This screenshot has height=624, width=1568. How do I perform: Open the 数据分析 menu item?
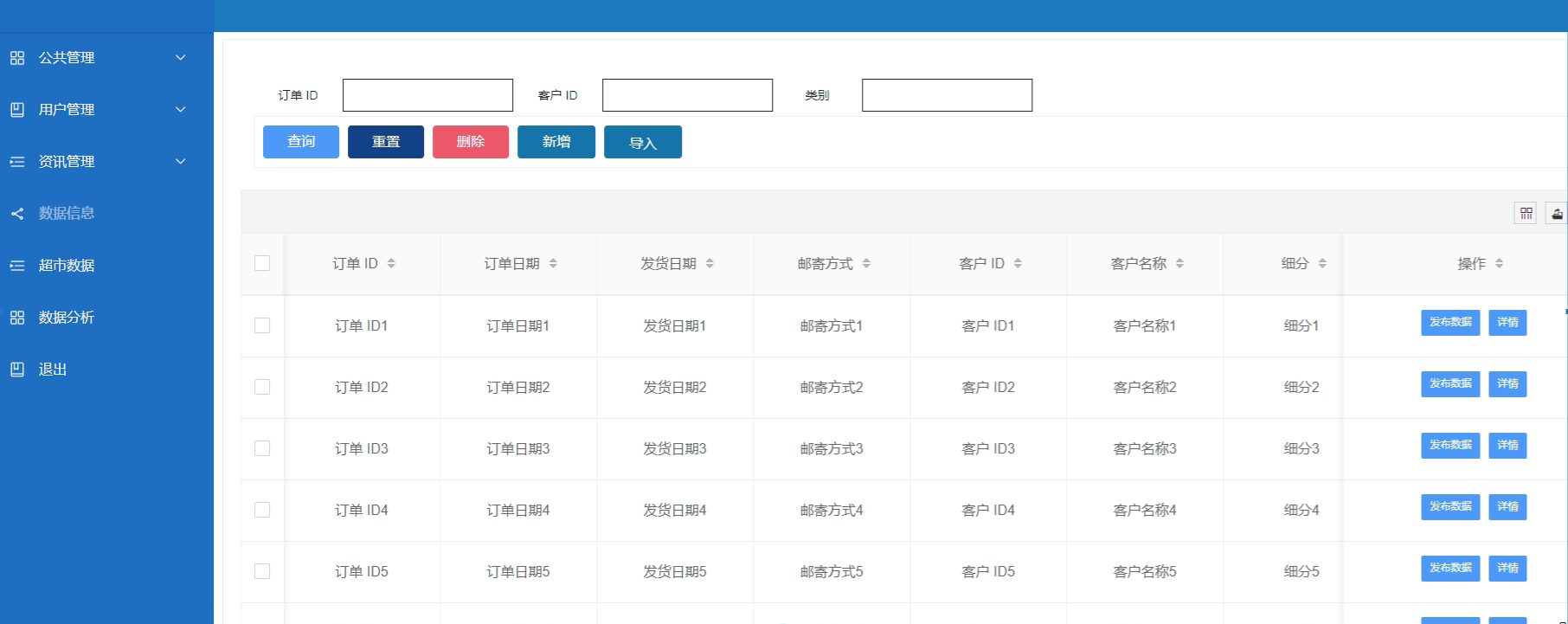pos(106,318)
